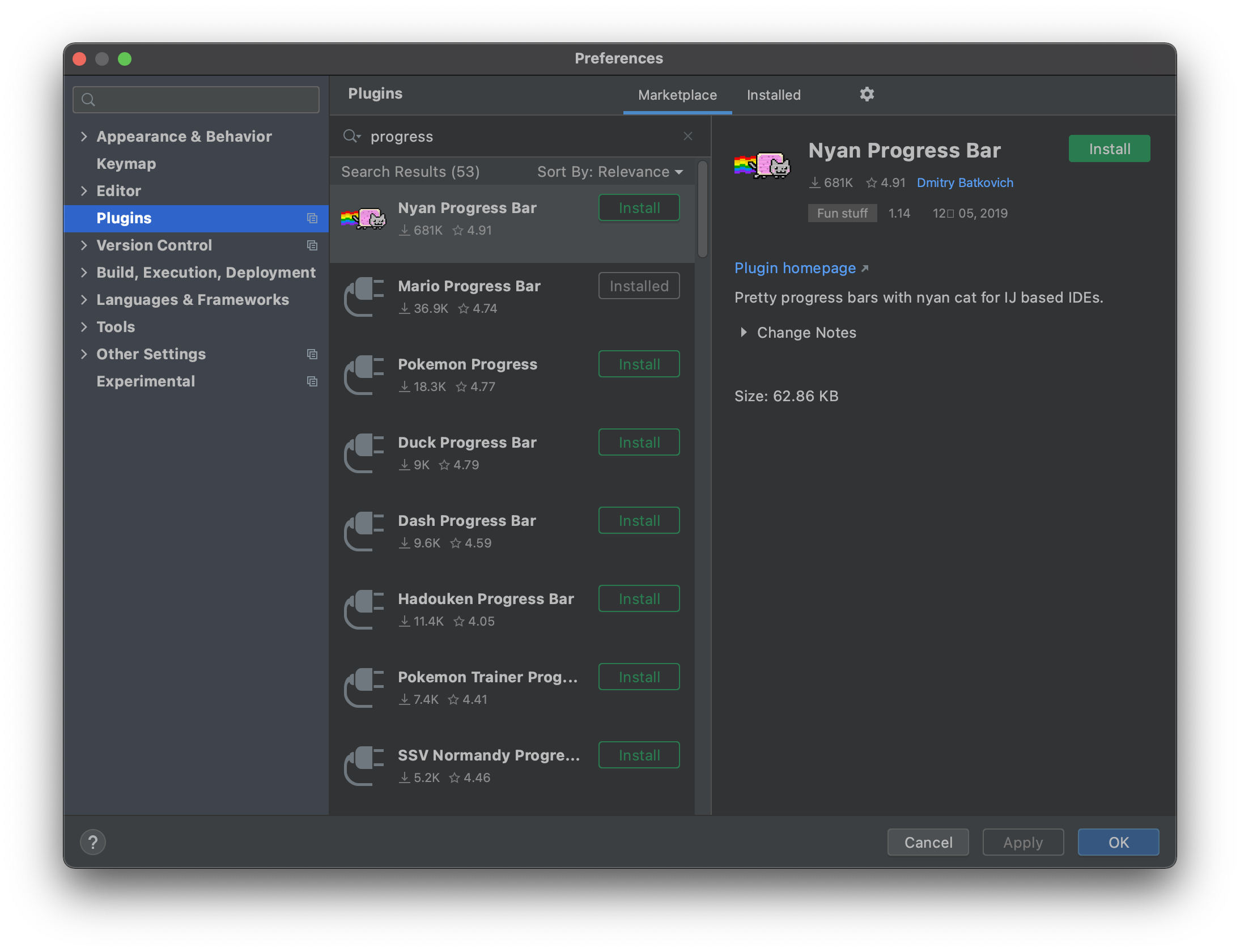Image resolution: width=1240 pixels, height=952 pixels.
Task: Open the Plugin homepage link
Action: coord(795,268)
